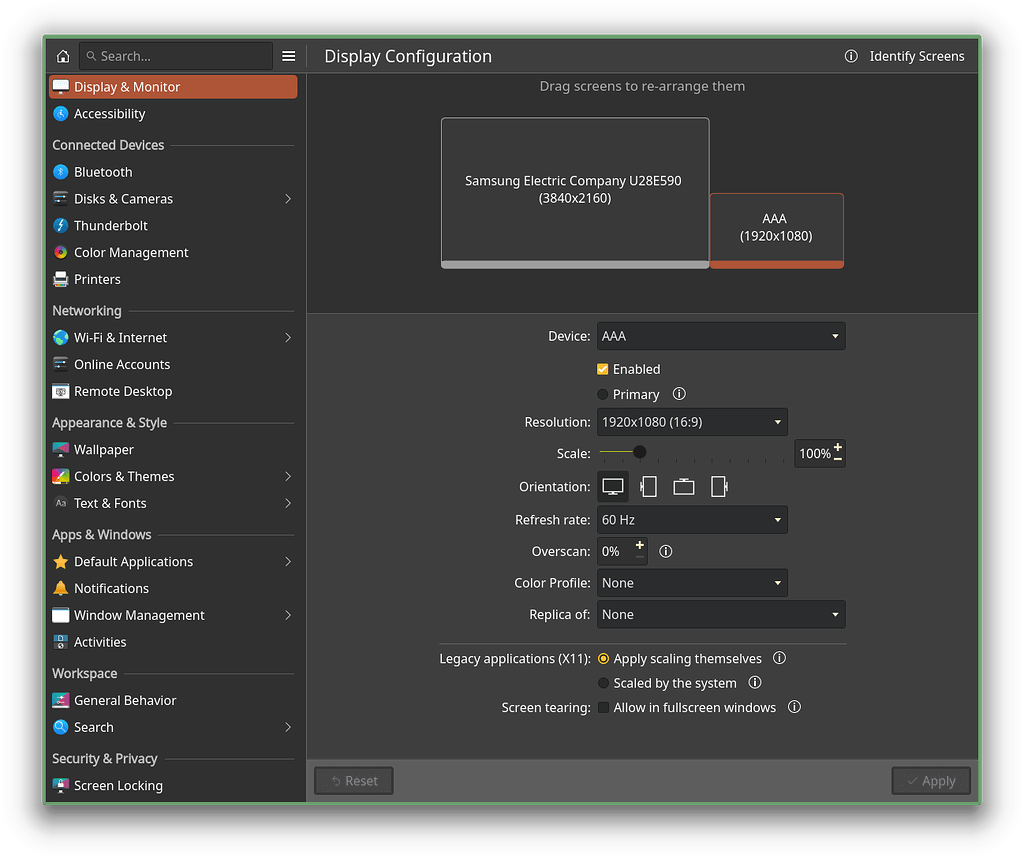The width and height of the screenshot is (1024, 858).
Task: Select Scaled by the system for legacy apps
Action: (x=602, y=683)
